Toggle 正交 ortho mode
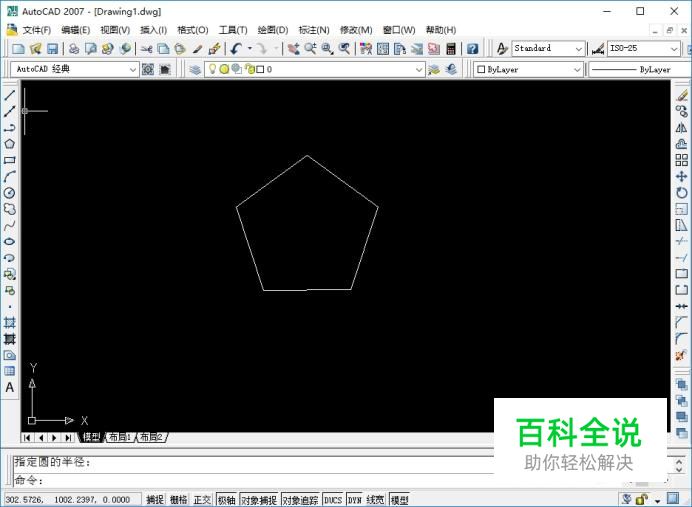Screen dimensions: 692x507 click(x=202, y=499)
